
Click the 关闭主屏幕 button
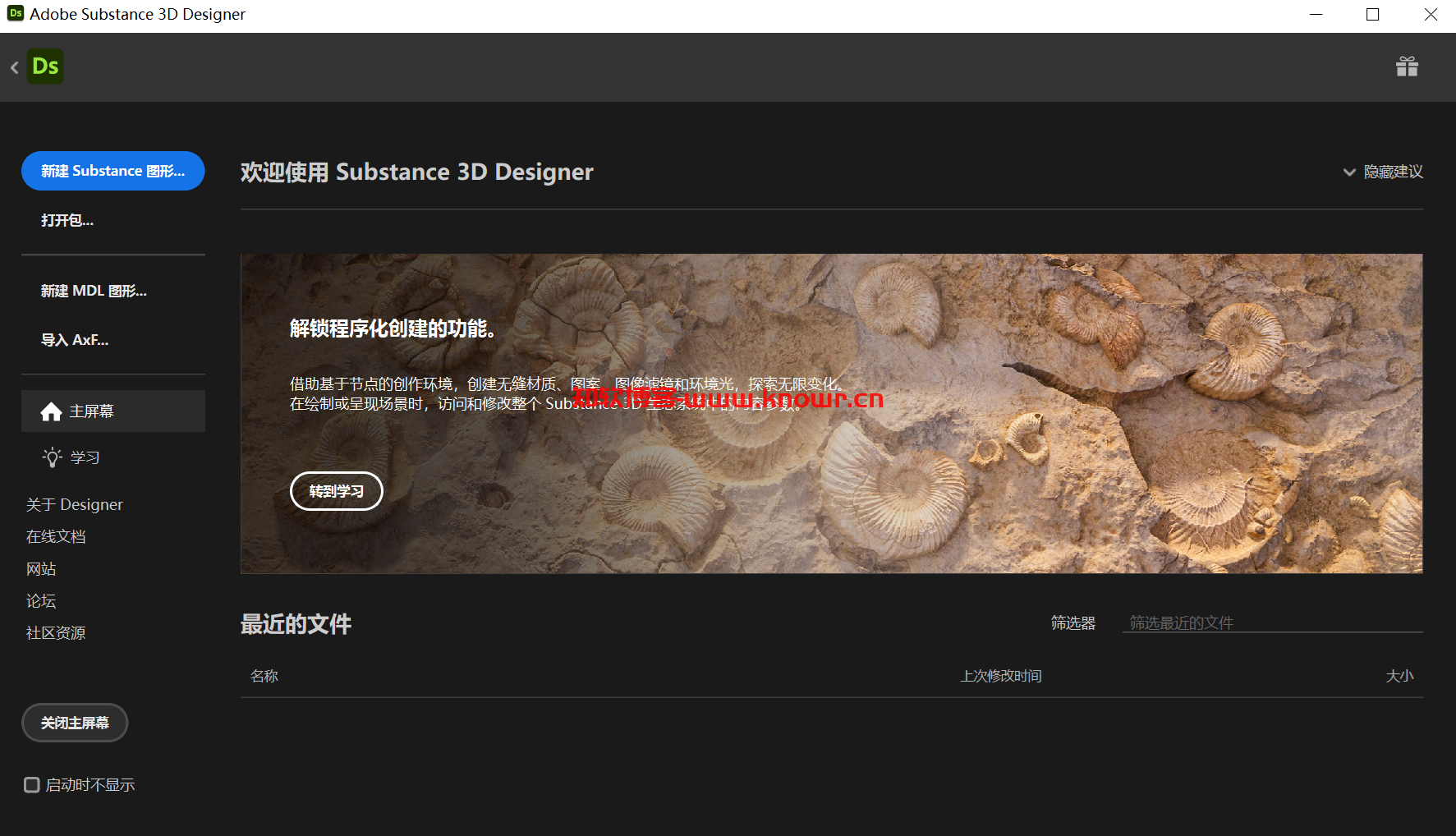(x=75, y=723)
